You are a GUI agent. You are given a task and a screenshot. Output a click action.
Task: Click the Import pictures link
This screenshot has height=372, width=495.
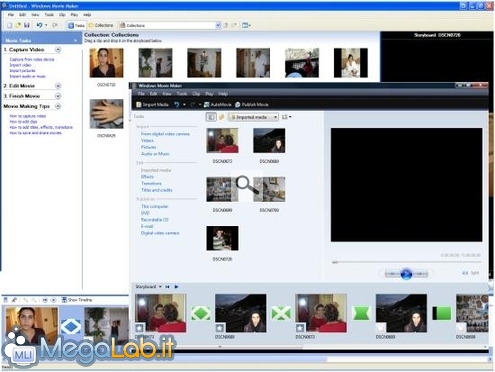tap(22, 71)
